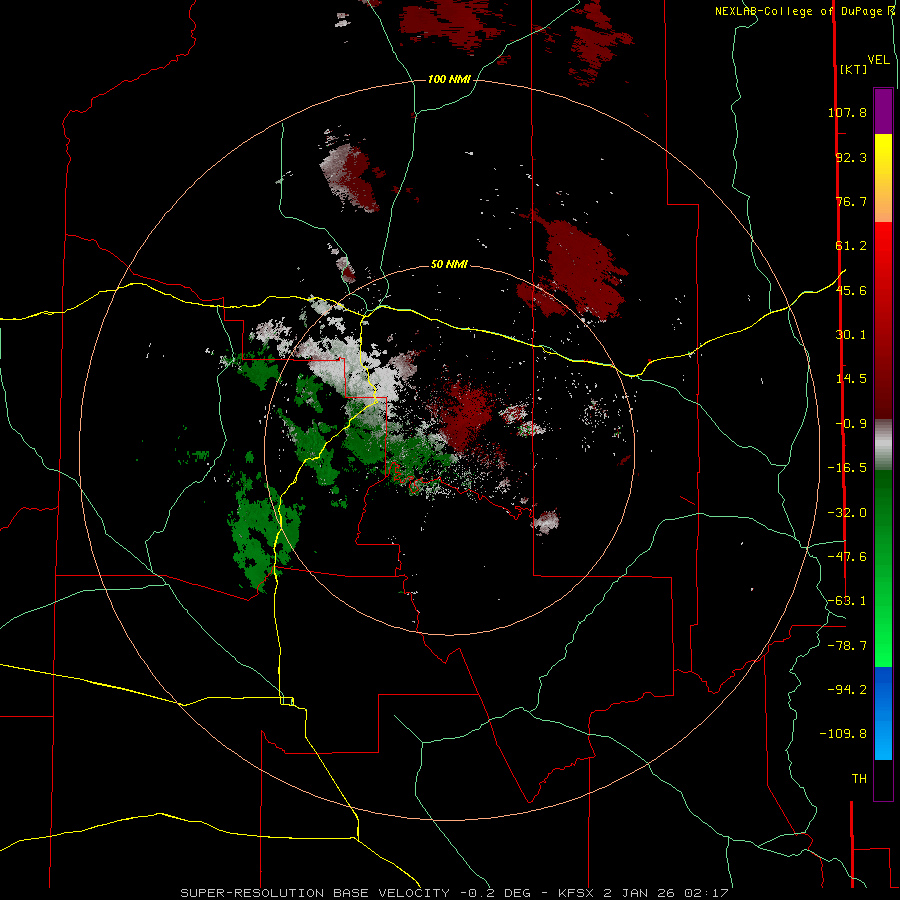
Task: Select the yellow-orange segment of the color bar
Action: click(883, 178)
